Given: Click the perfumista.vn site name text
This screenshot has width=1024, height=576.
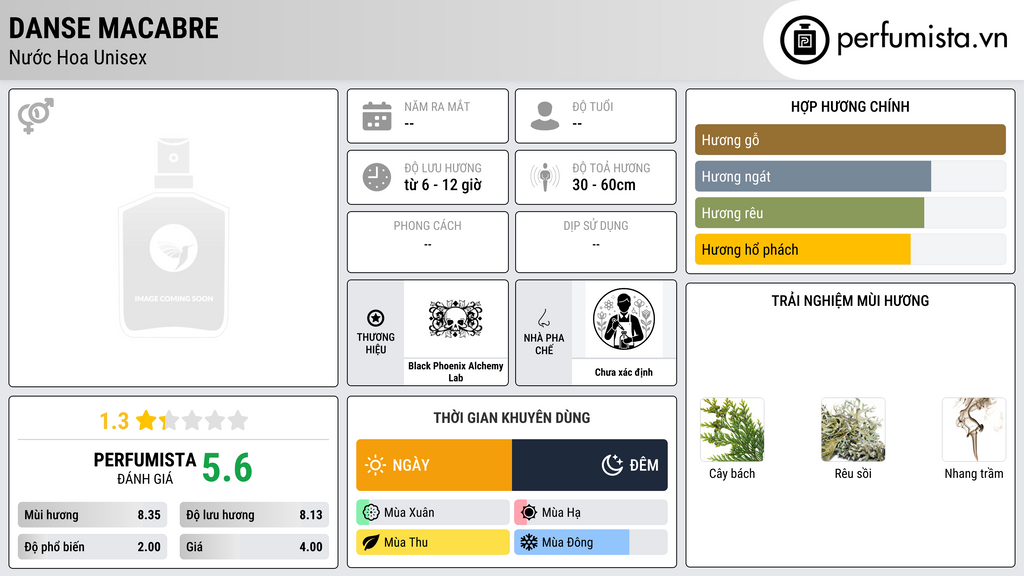Looking at the screenshot, I should 923,38.
